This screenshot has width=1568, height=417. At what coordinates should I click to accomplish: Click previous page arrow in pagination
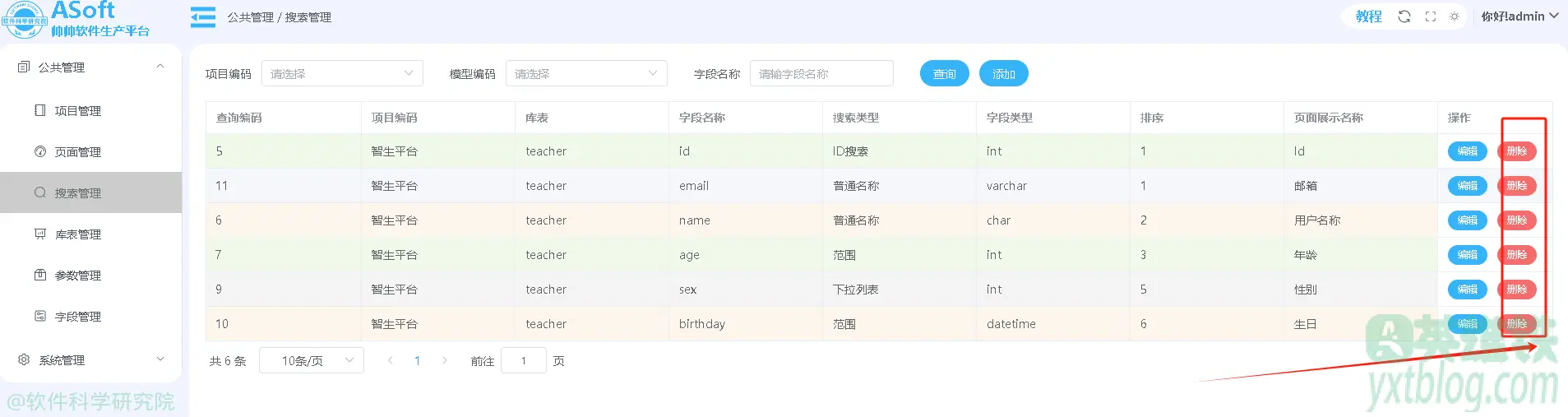[390, 360]
